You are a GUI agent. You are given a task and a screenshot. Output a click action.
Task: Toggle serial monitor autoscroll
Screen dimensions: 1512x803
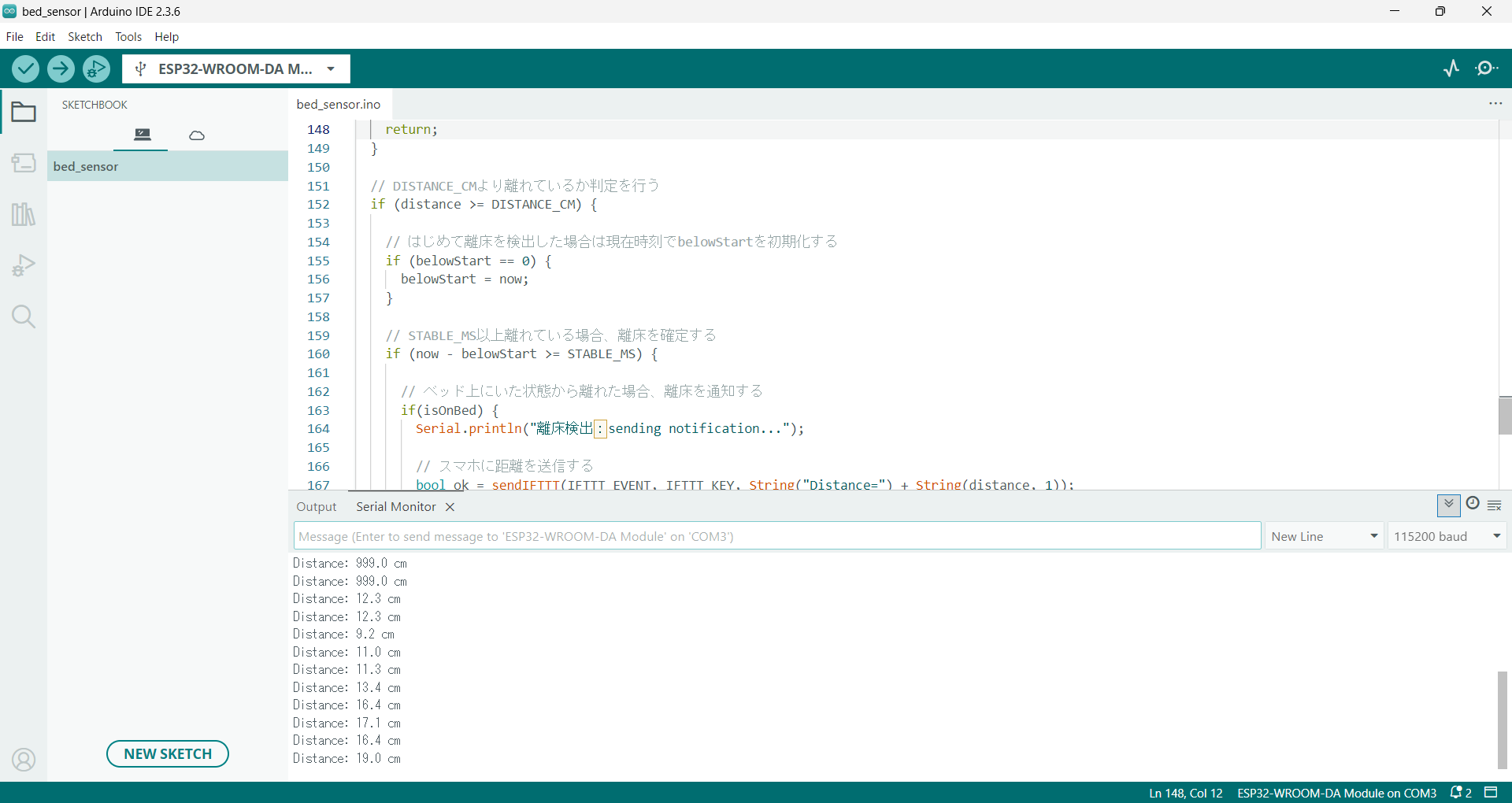(x=1449, y=505)
